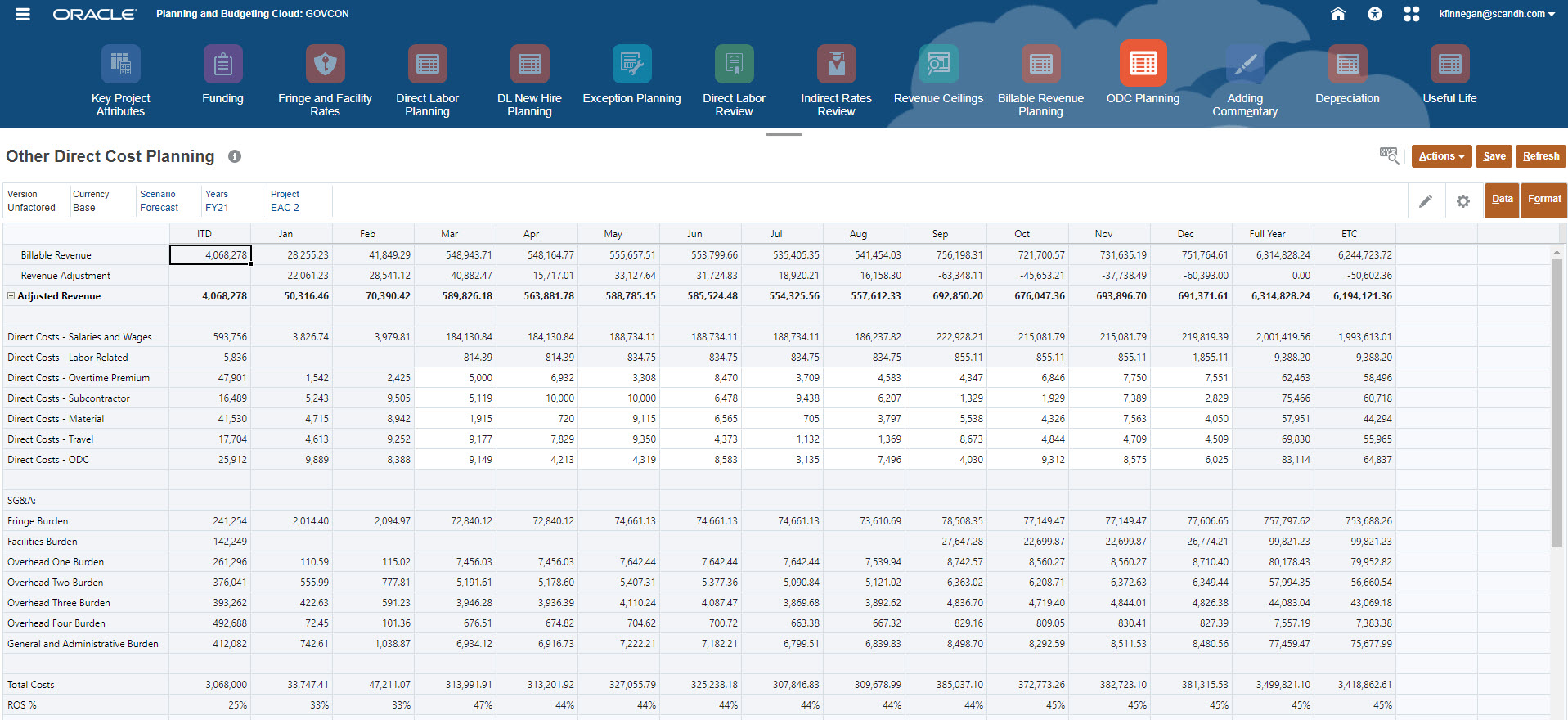
Task: Open the gear settings icon
Action: 1463,201
